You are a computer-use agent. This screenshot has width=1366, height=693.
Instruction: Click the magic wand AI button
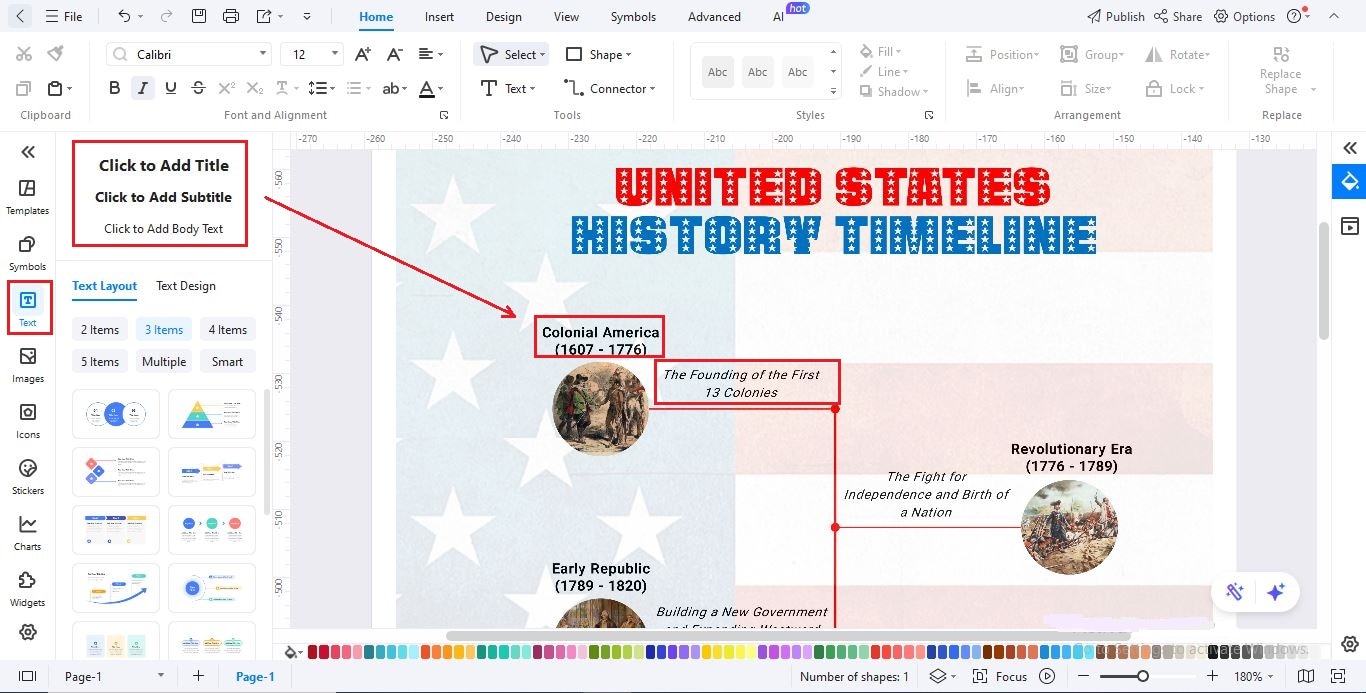(1235, 592)
